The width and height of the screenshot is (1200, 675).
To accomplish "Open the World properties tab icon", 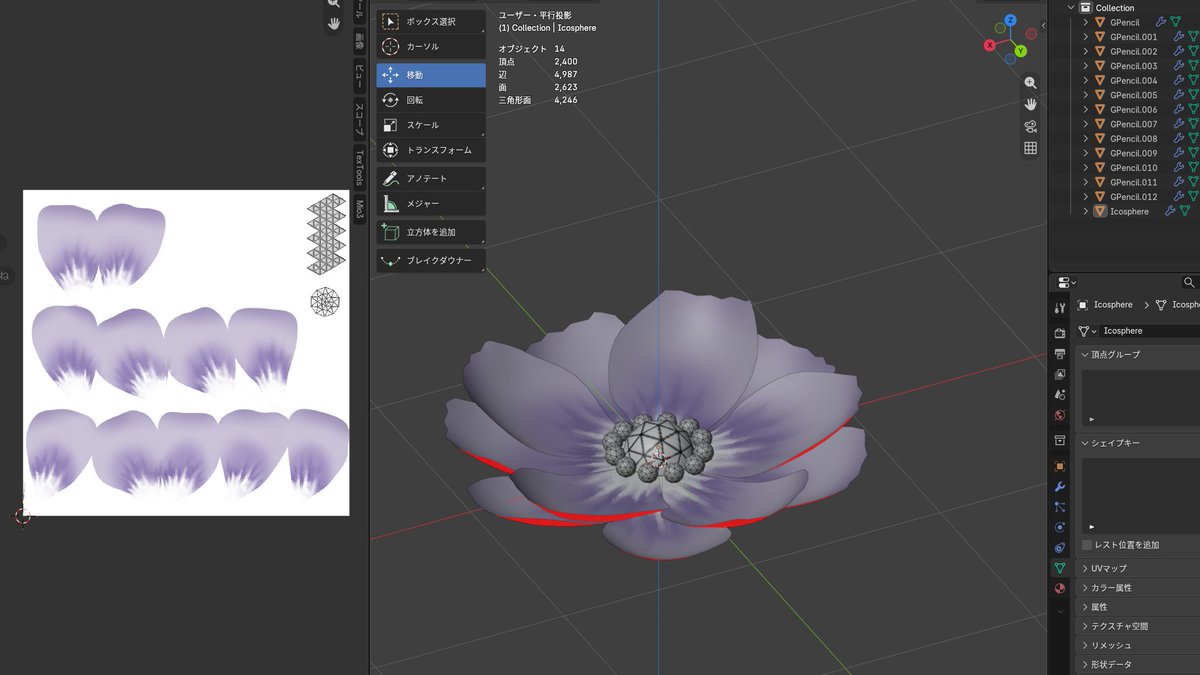I will click(x=1060, y=415).
